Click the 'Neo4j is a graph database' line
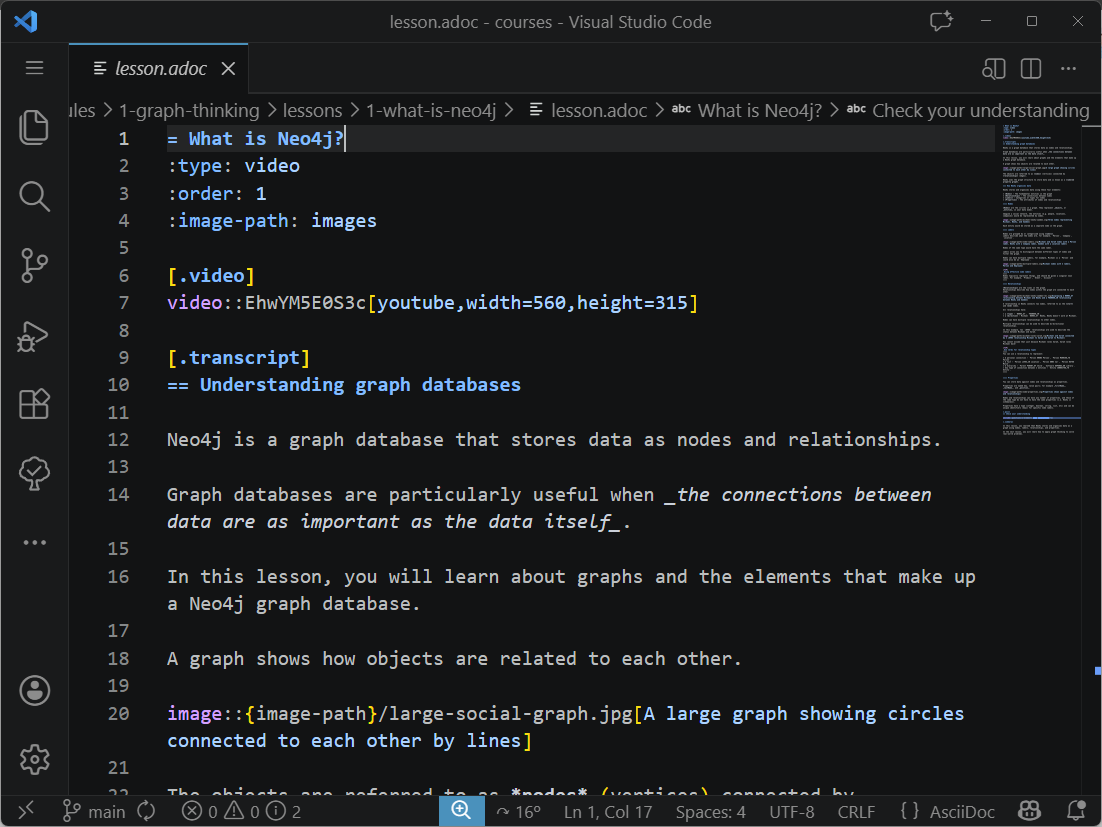This screenshot has height=827, width=1102. 554,440
